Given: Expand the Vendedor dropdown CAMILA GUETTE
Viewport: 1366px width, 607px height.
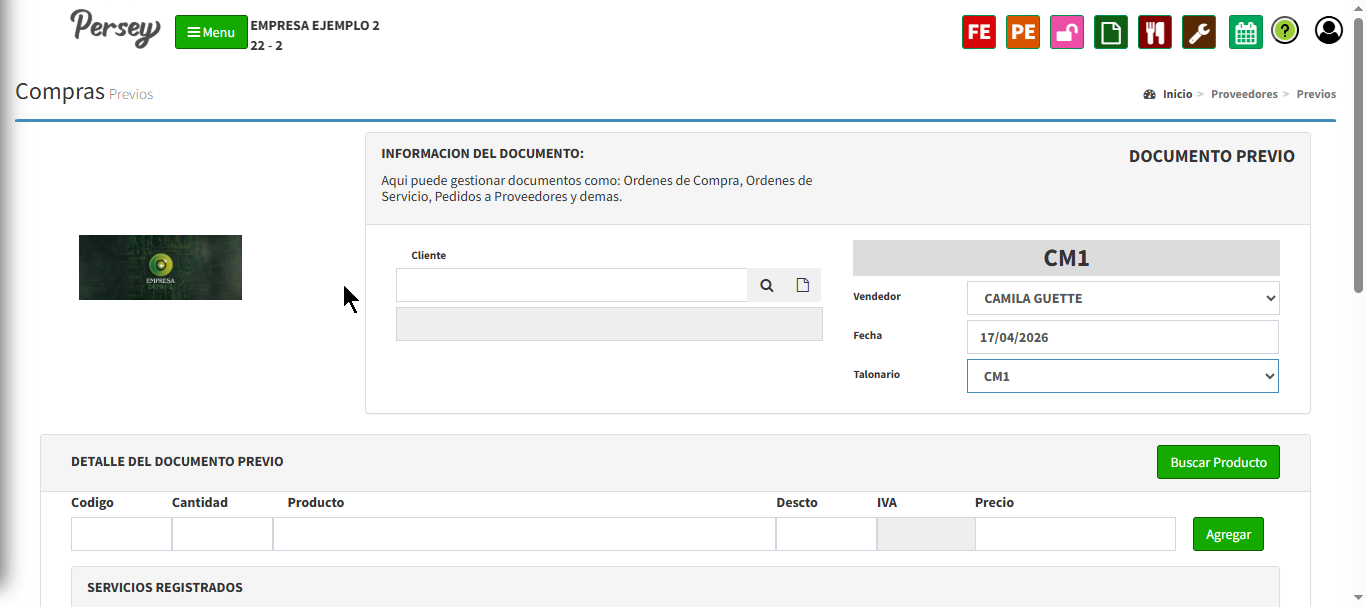Looking at the screenshot, I should (x=1123, y=298).
